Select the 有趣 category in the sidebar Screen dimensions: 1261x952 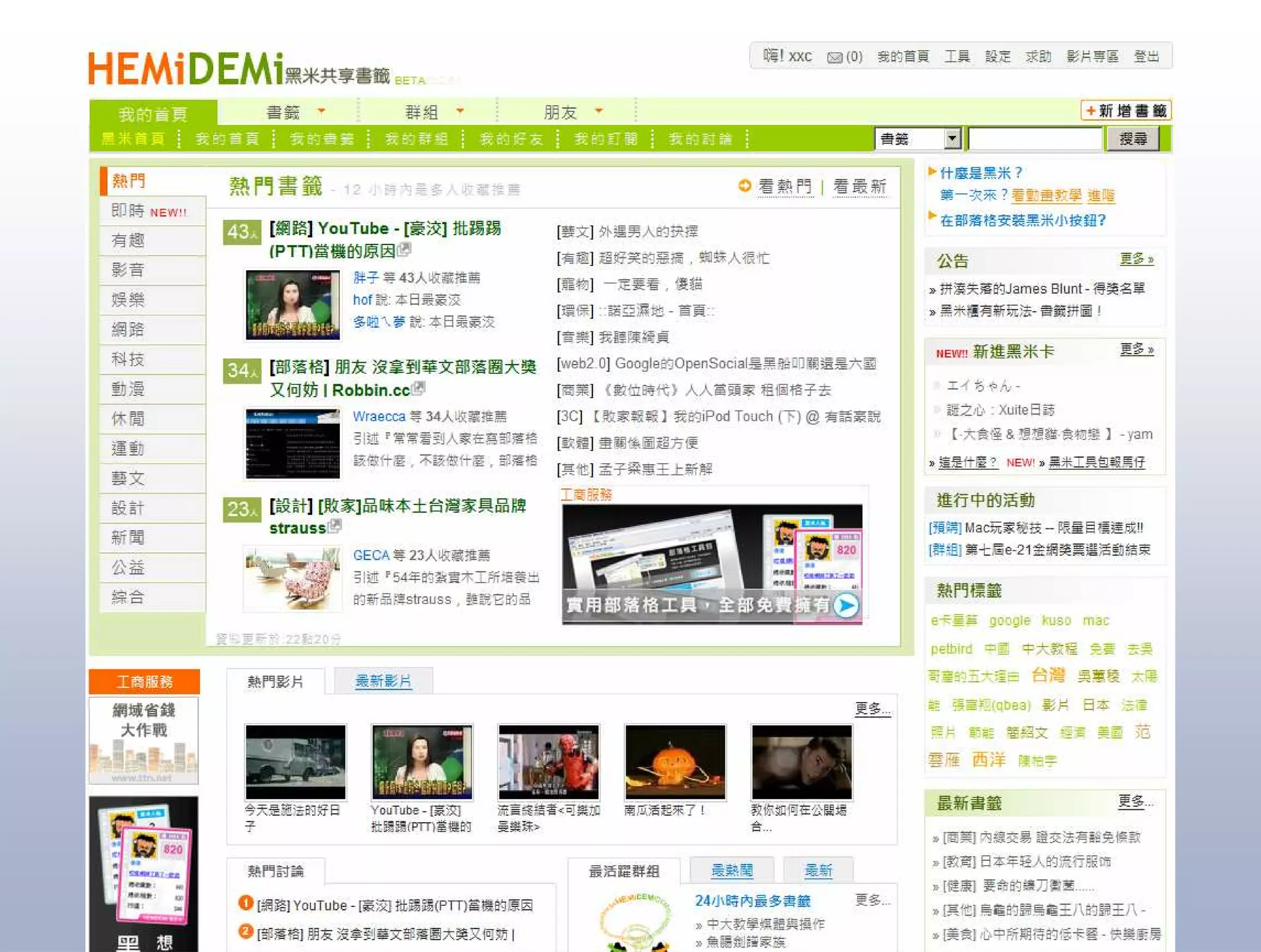coord(153,241)
